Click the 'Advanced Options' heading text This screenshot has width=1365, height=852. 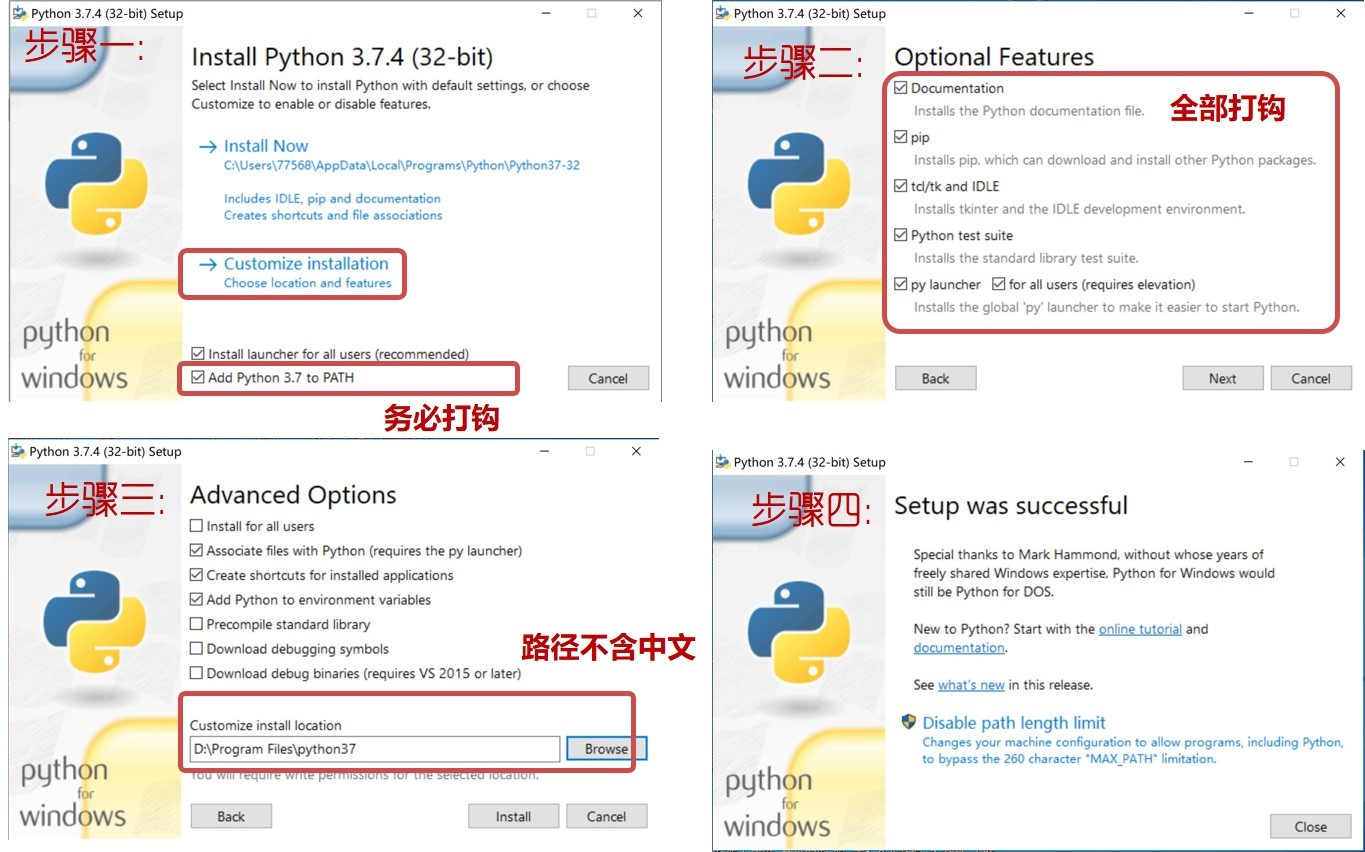(x=293, y=495)
